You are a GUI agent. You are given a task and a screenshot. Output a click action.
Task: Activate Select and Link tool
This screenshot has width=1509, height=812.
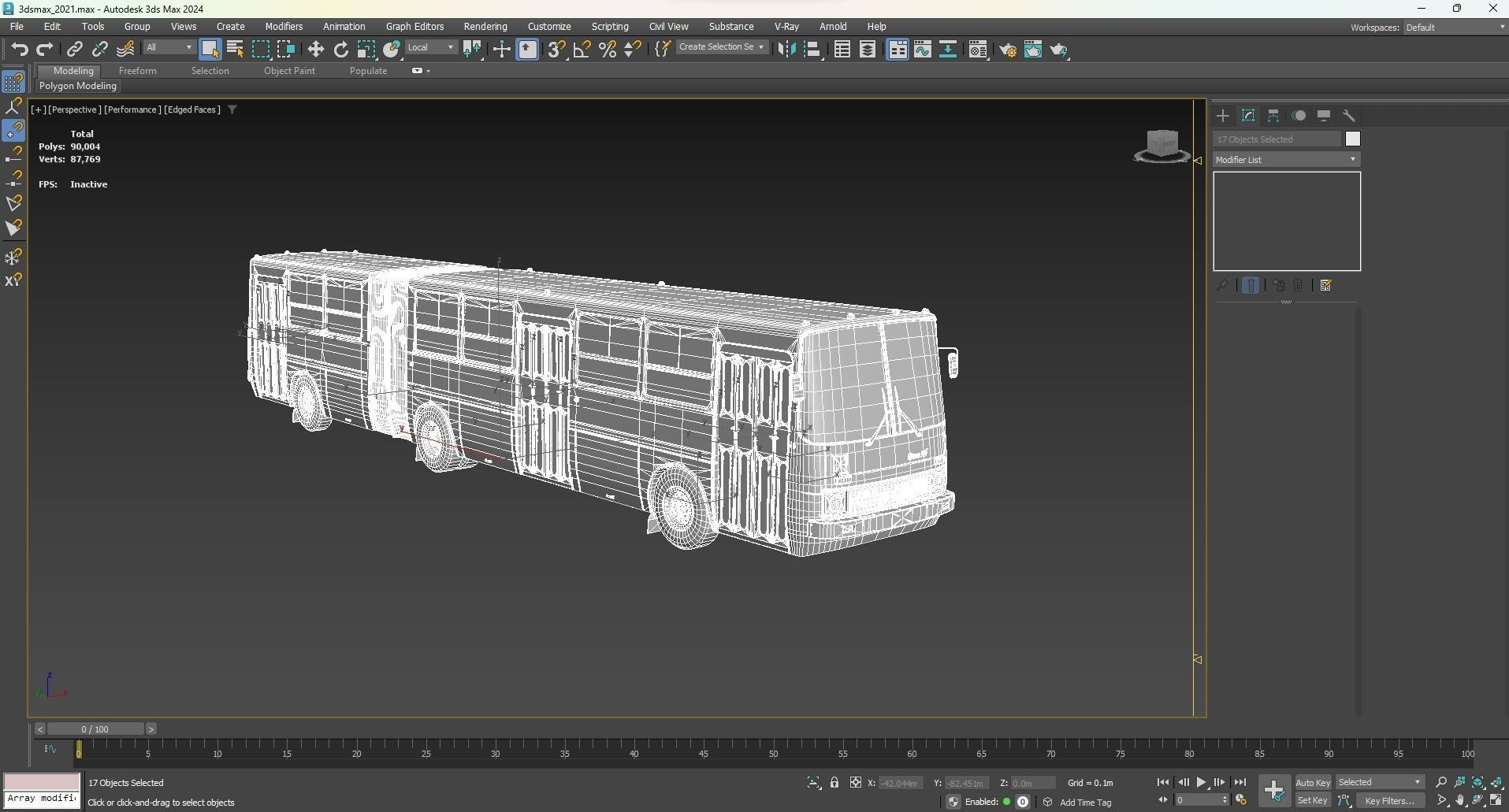pos(74,49)
